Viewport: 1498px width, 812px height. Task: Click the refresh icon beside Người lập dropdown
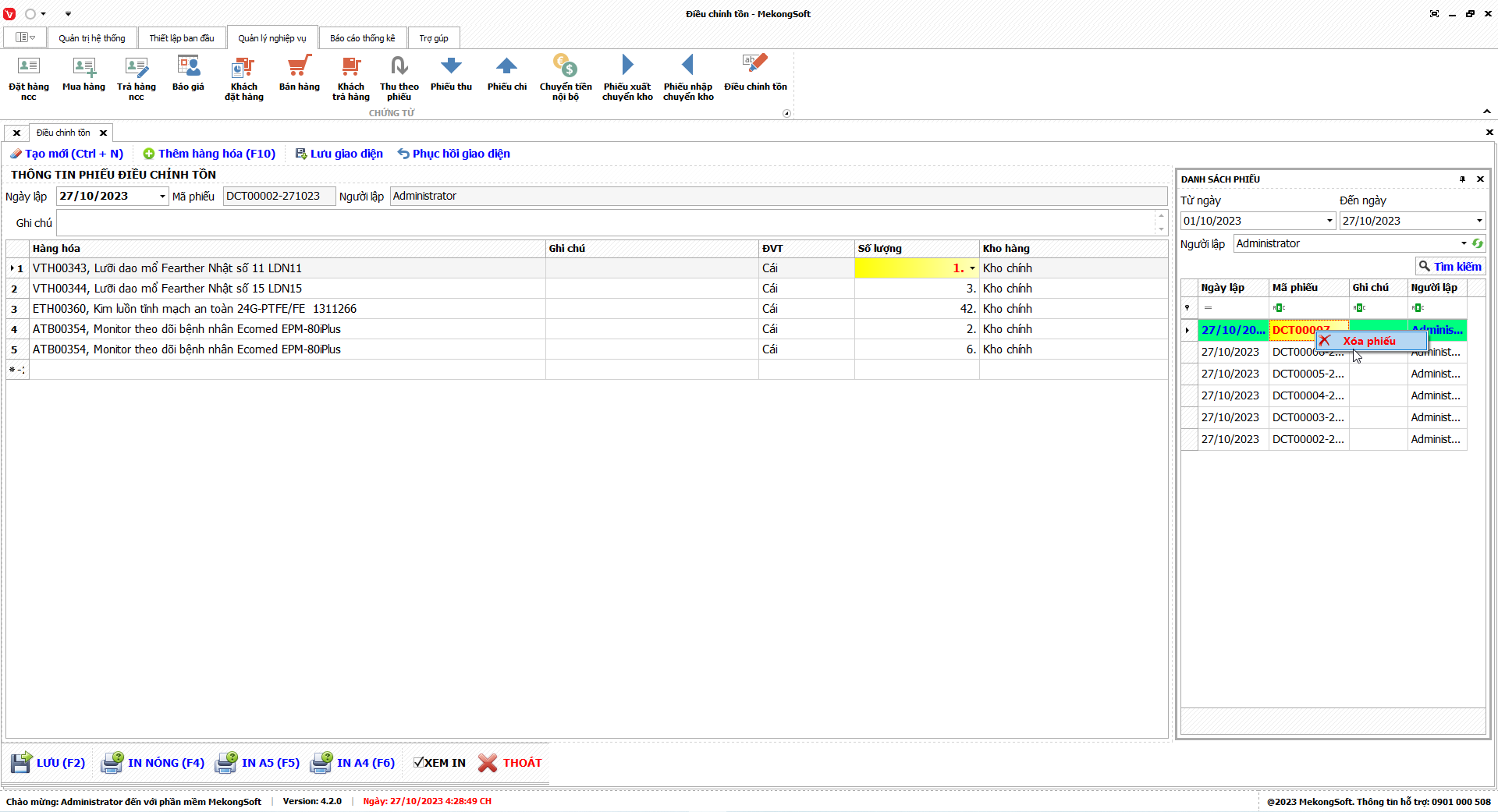1477,243
